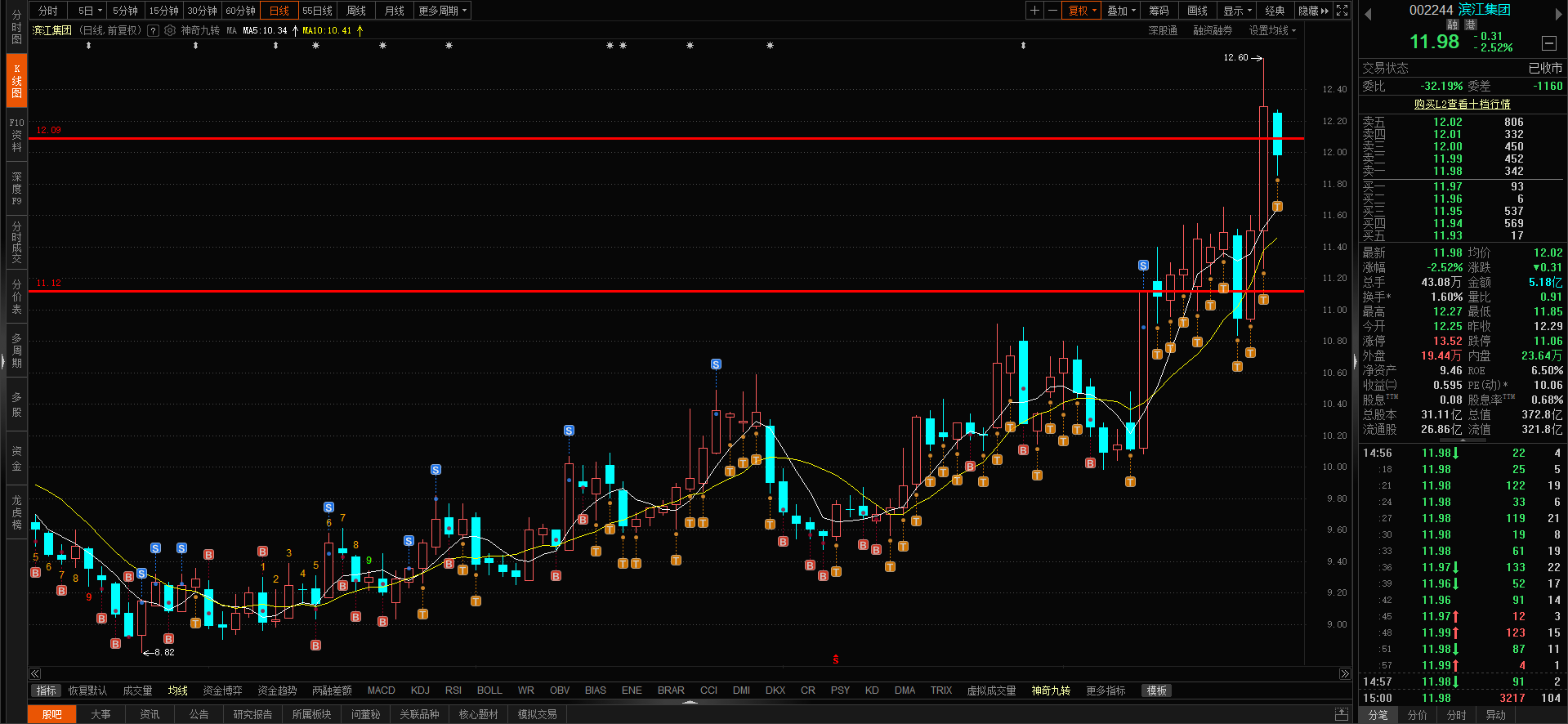This screenshot has height=724, width=1568.
Task: Switch to 经典 classic layout
Action: click(x=1275, y=11)
